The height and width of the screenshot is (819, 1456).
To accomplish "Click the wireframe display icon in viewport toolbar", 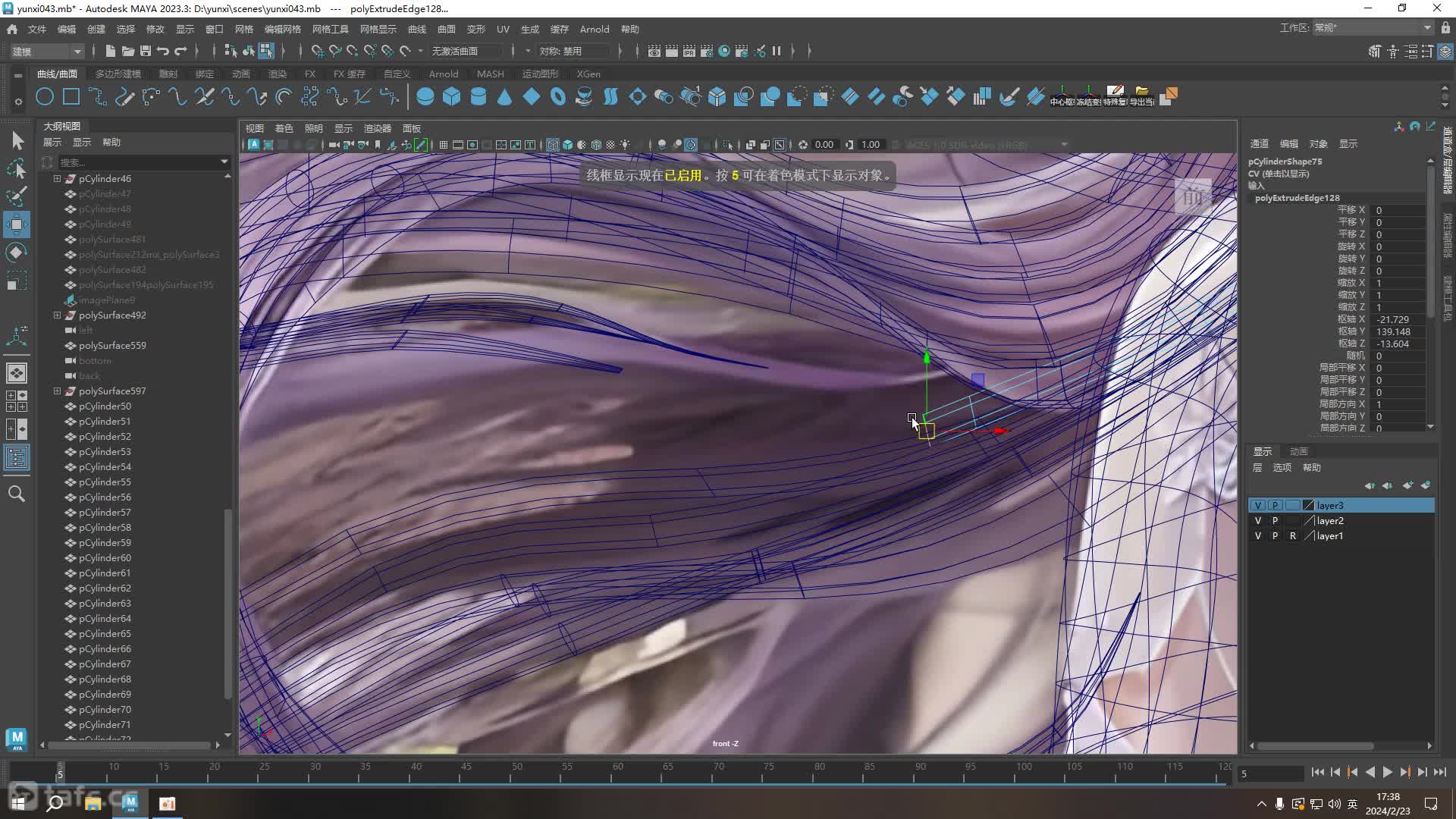I will tap(553, 145).
